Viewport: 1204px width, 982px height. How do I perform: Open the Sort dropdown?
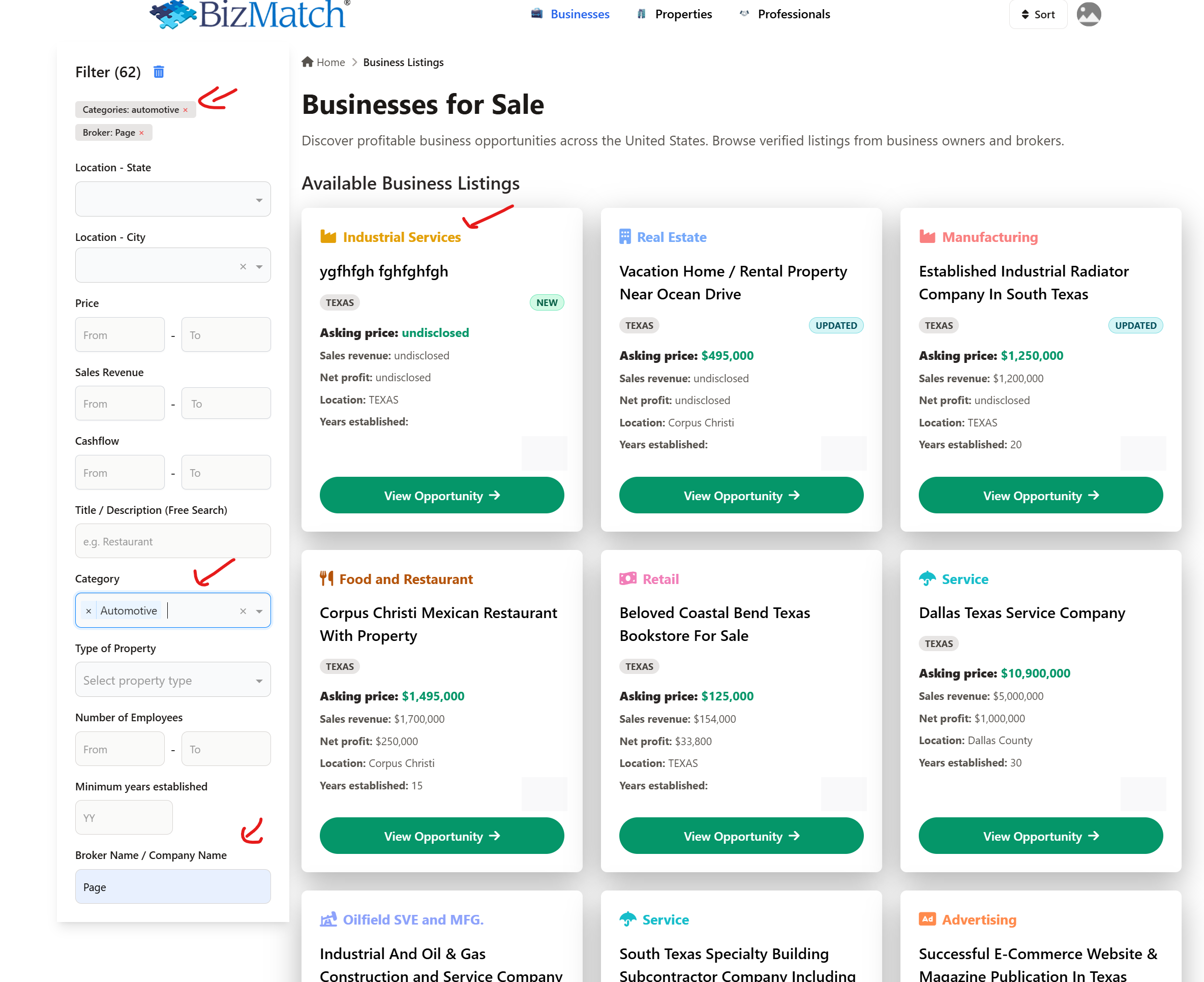tap(1038, 15)
